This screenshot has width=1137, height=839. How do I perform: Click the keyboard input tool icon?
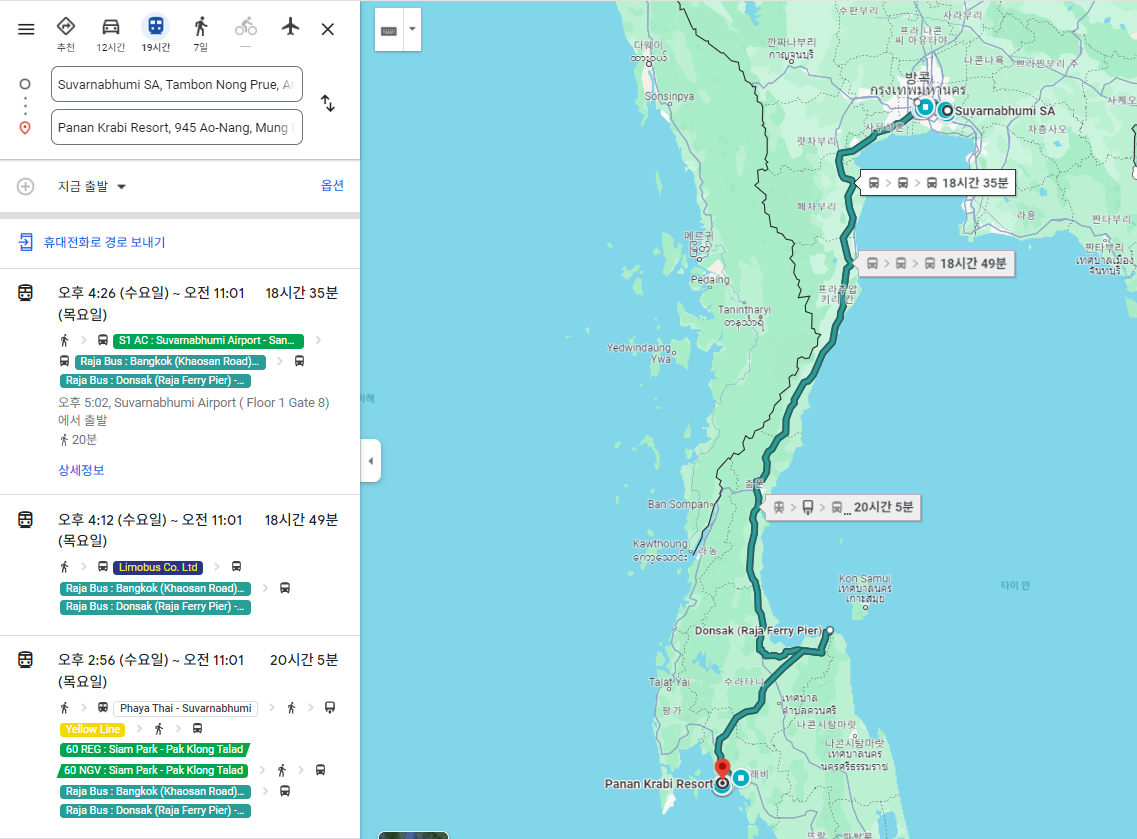coord(389,30)
